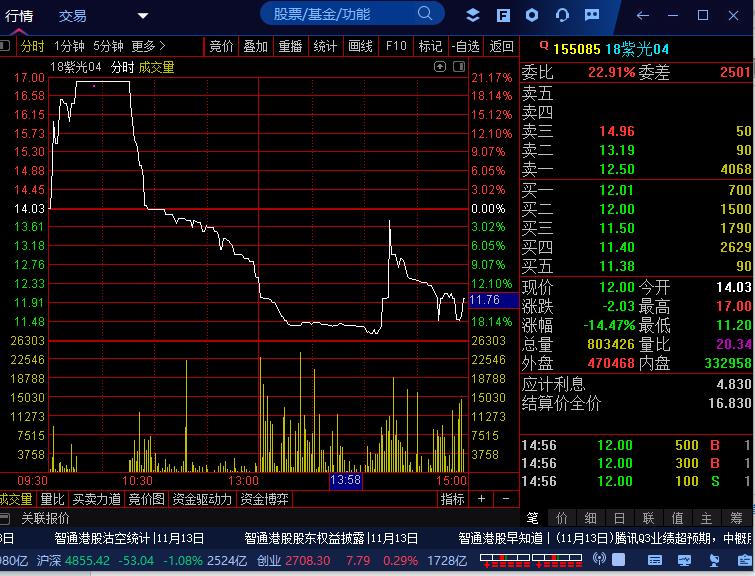Select the 日 tab in right panel

[619, 518]
